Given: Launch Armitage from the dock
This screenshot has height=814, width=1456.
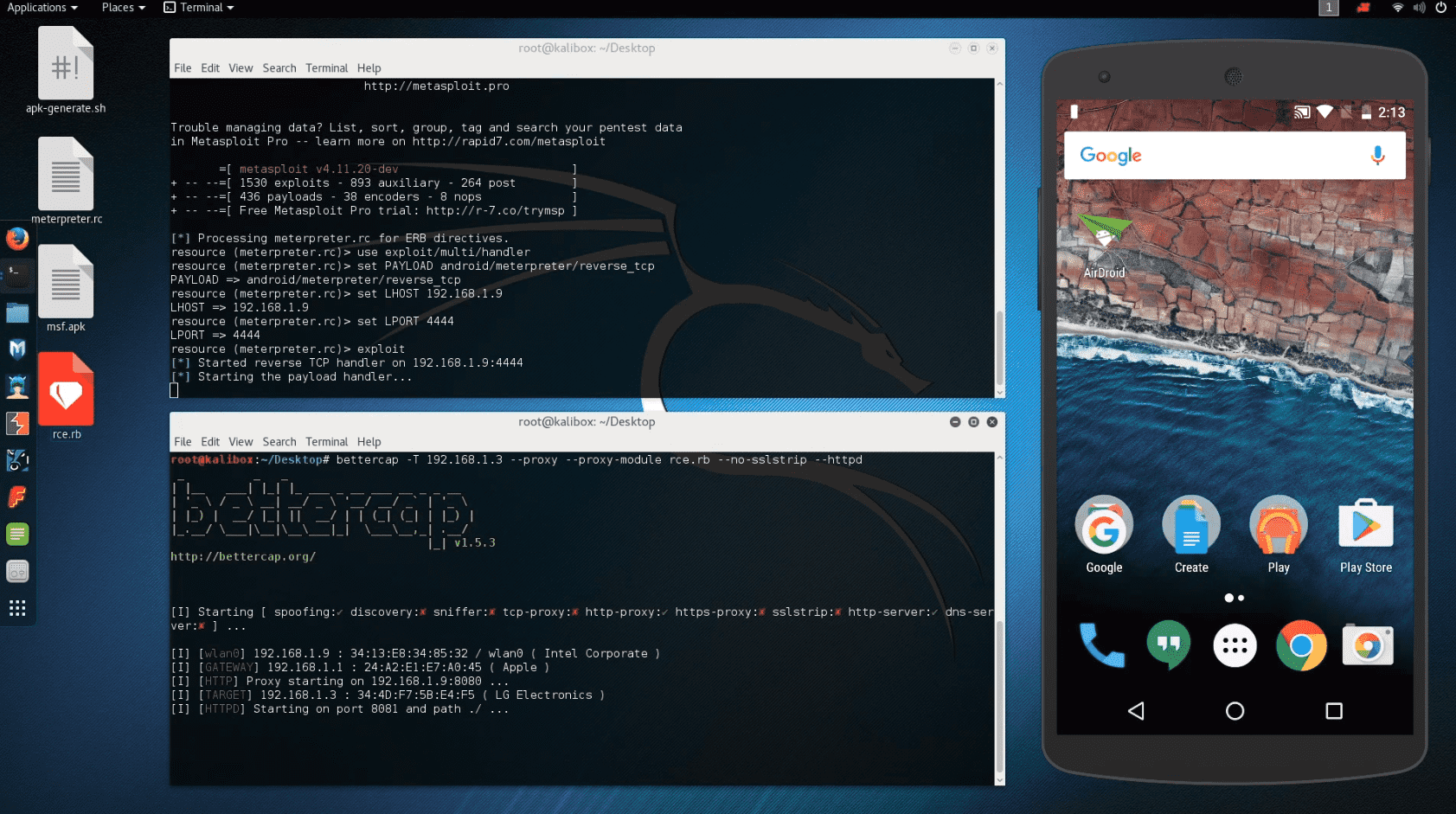Looking at the screenshot, I should [17, 387].
